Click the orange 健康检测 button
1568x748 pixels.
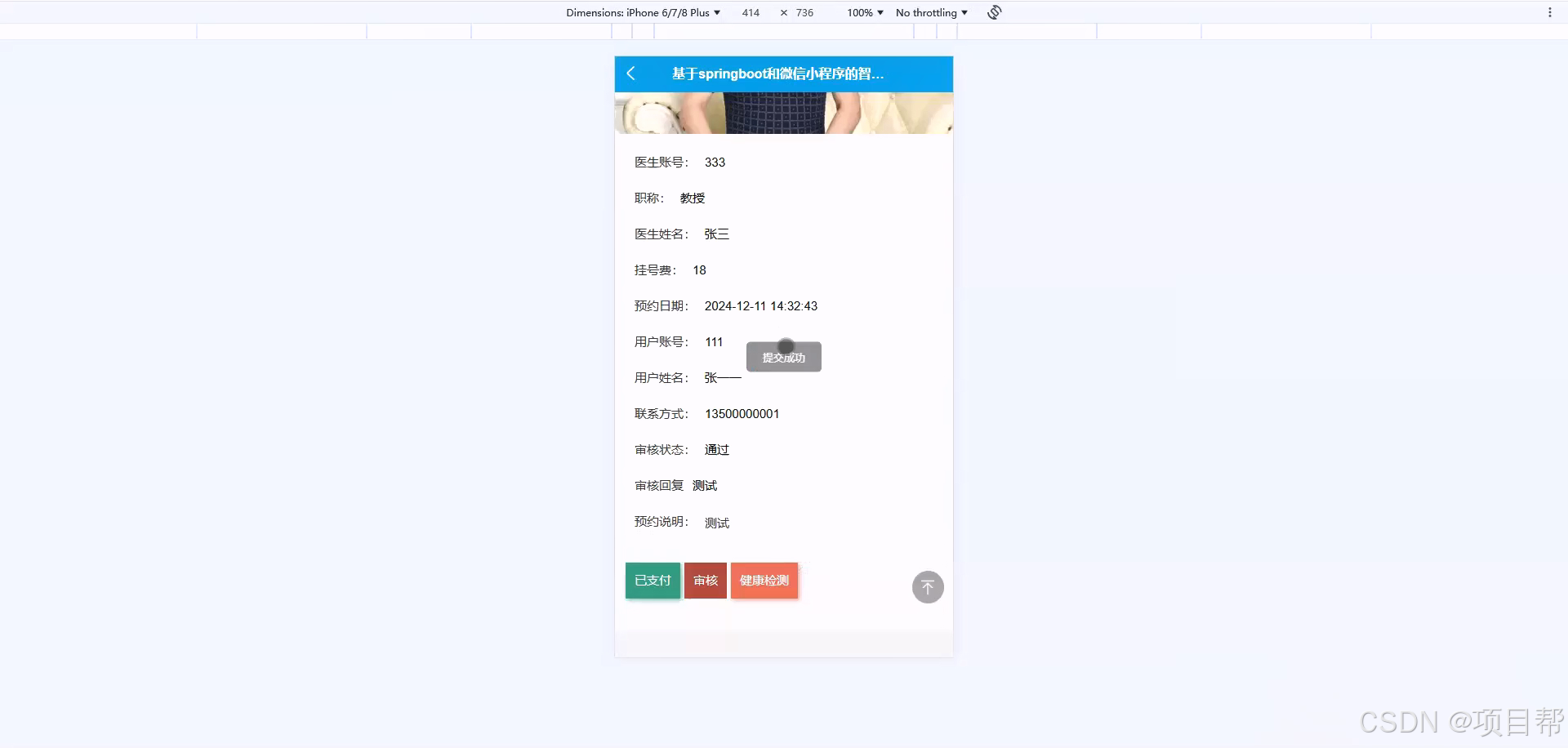click(x=764, y=581)
